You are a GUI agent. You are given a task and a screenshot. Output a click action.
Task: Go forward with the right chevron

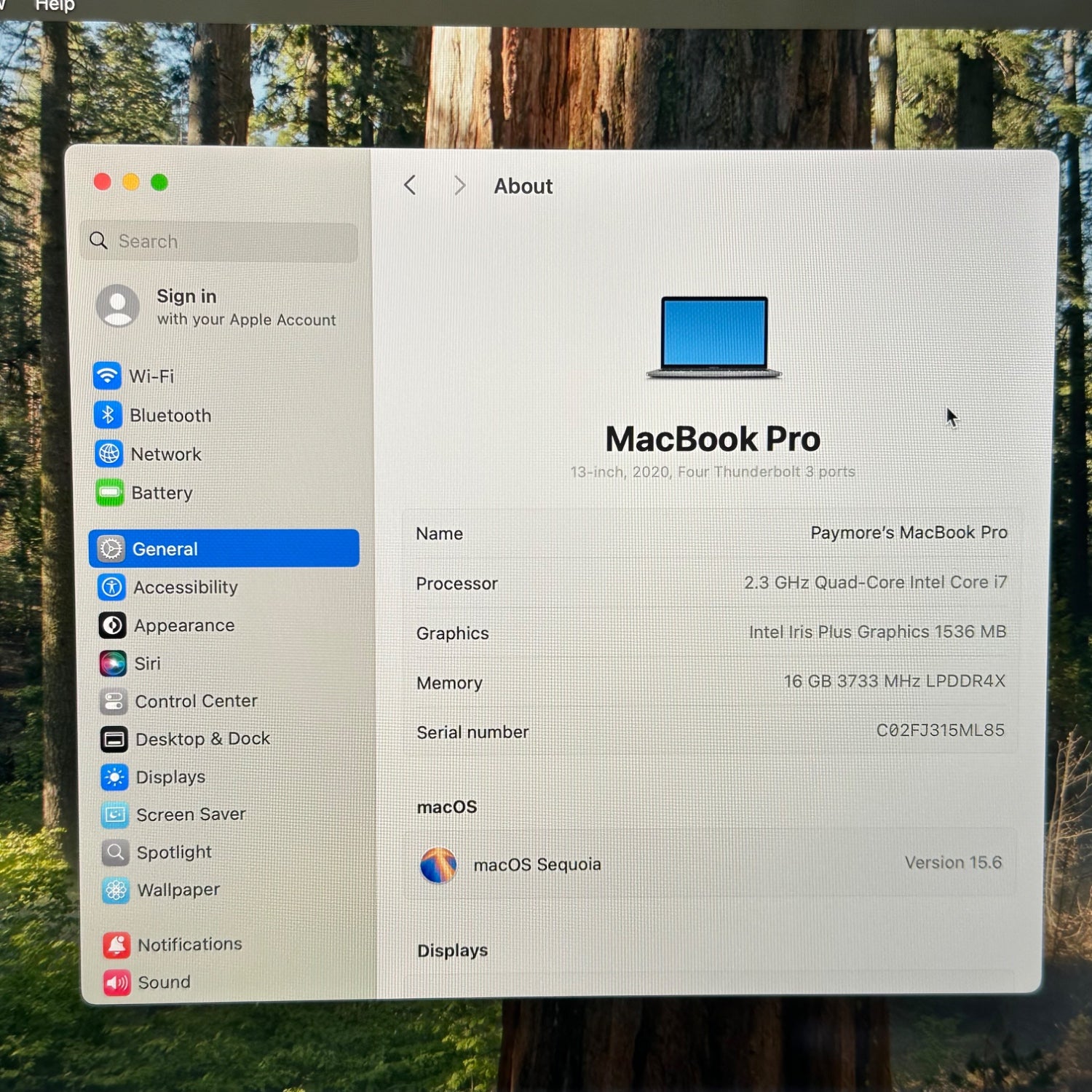coord(459,186)
